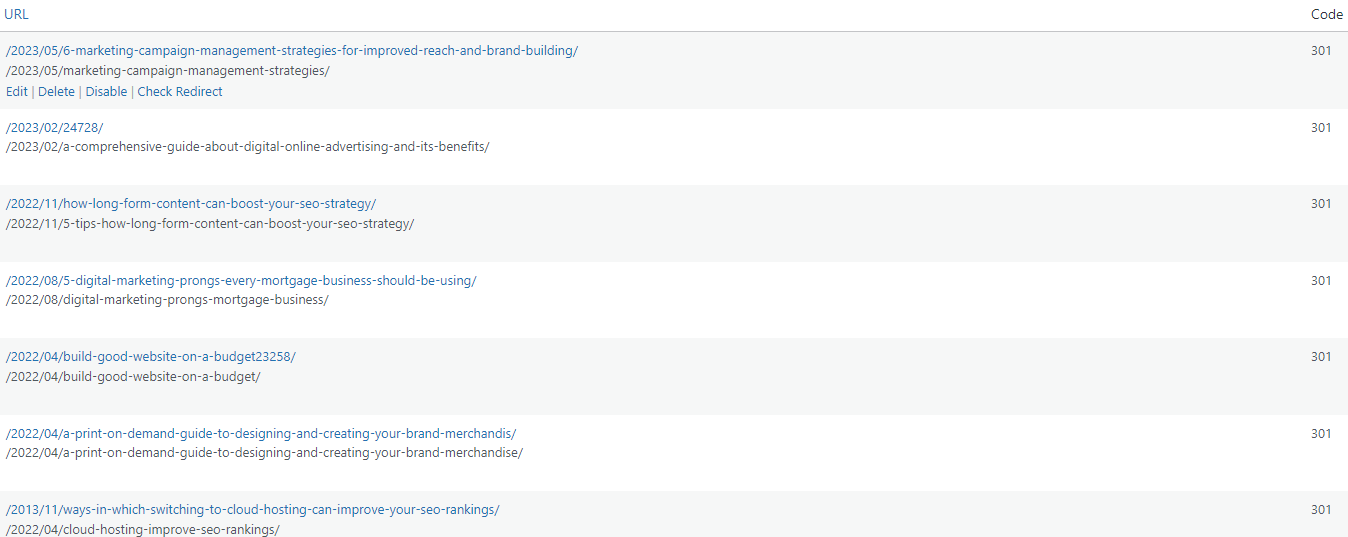This screenshot has width=1348, height=537.
Task: Open the ways-in-which-switching-to-cloud-hosting source URL link
Action: (x=252, y=510)
